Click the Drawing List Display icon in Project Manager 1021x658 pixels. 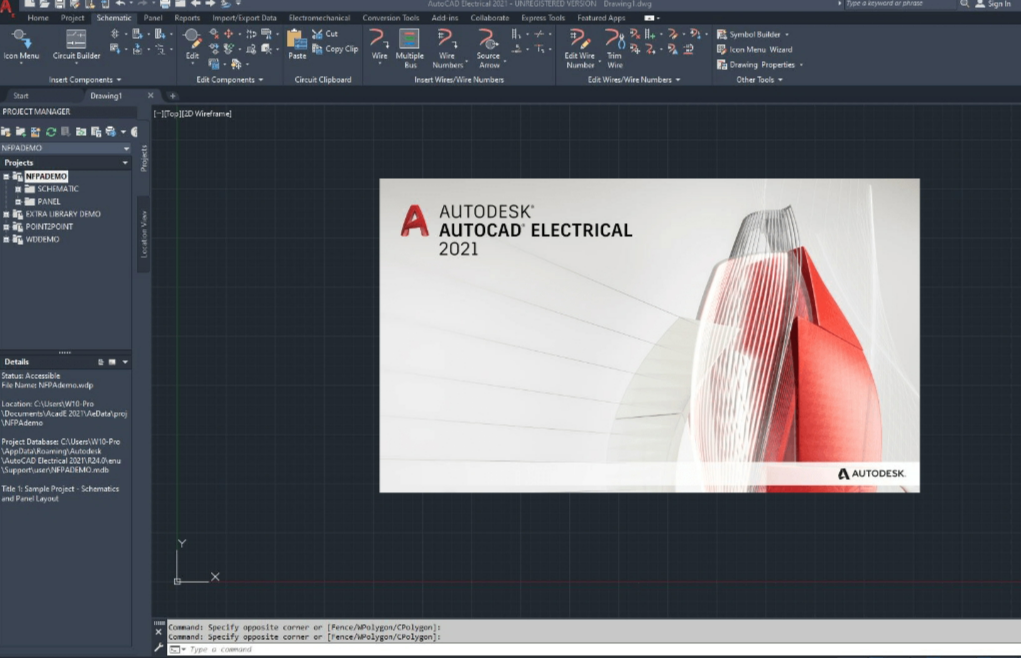96,132
